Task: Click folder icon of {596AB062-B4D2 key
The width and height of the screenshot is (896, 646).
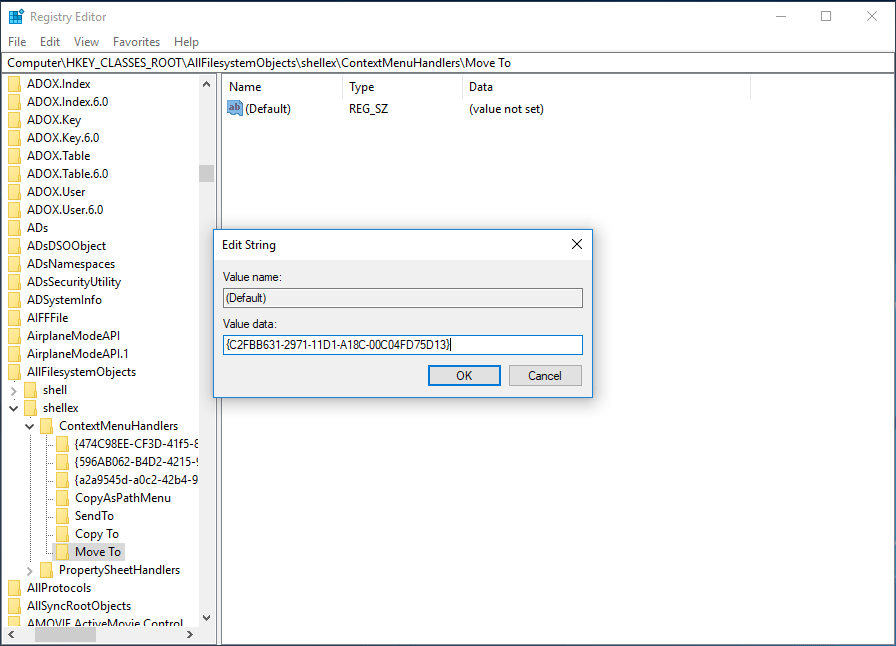Action: point(63,462)
